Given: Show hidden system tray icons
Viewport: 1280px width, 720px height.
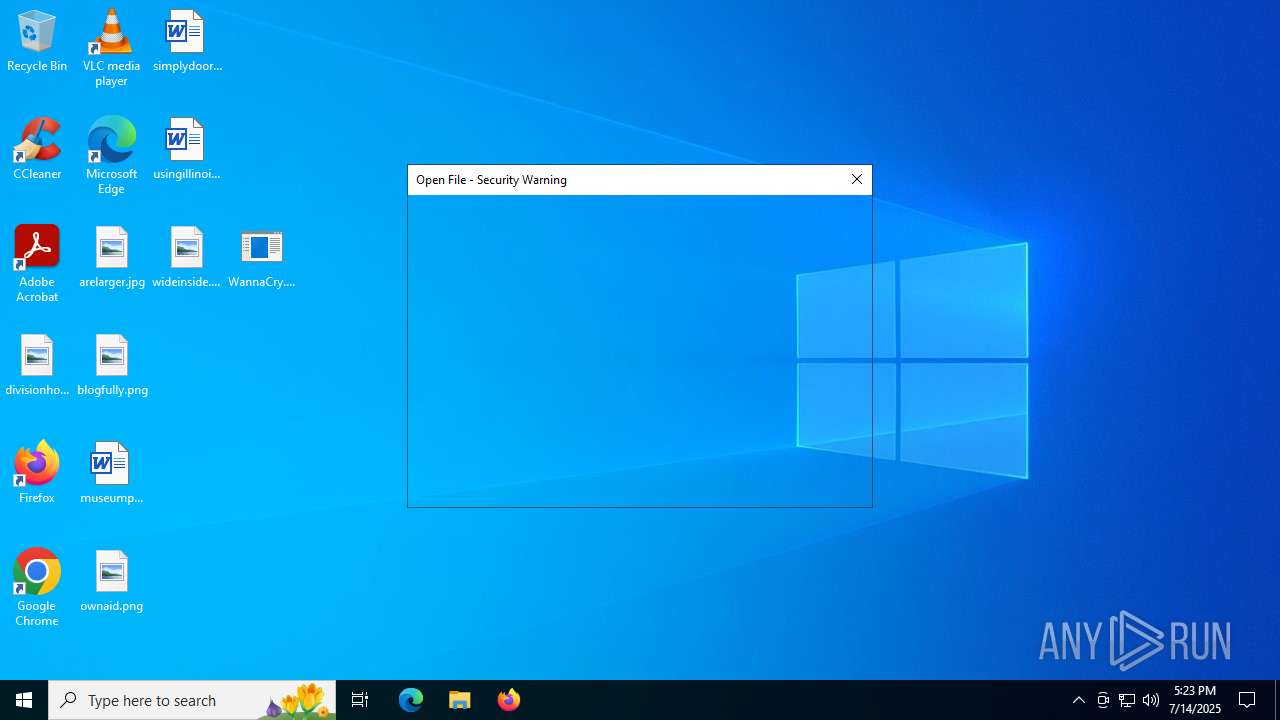Looking at the screenshot, I should click(x=1079, y=700).
